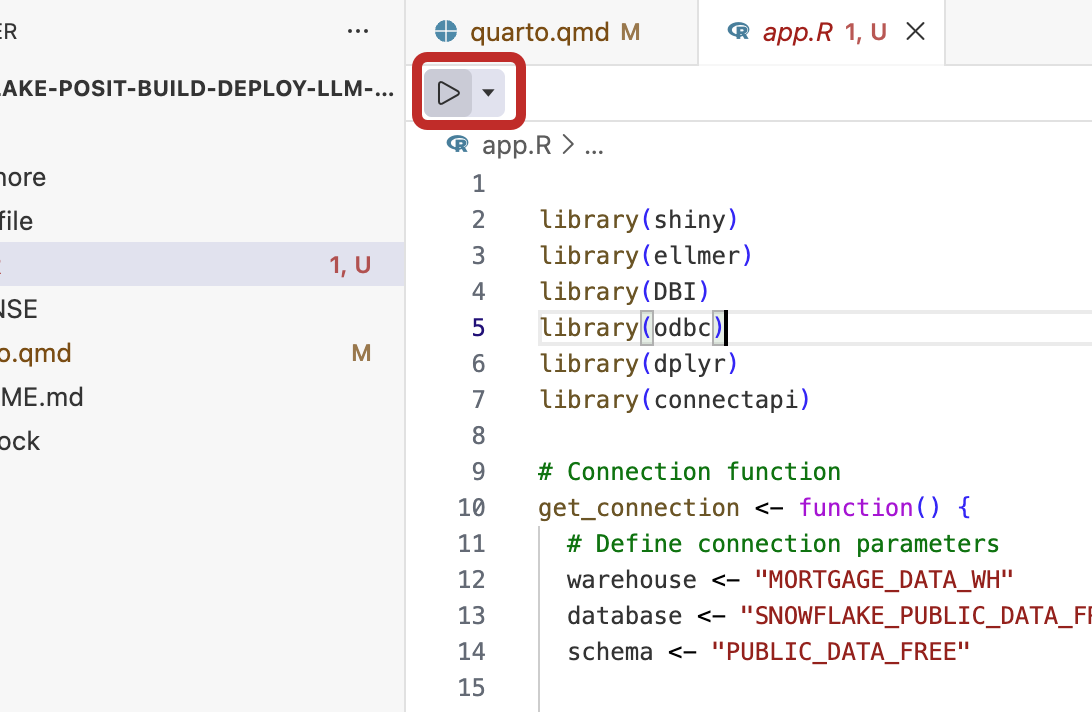This screenshot has width=1092, height=712.
Task: Click the "MORTGAGE_DATA_WH" string
Action: click(884, 579)
